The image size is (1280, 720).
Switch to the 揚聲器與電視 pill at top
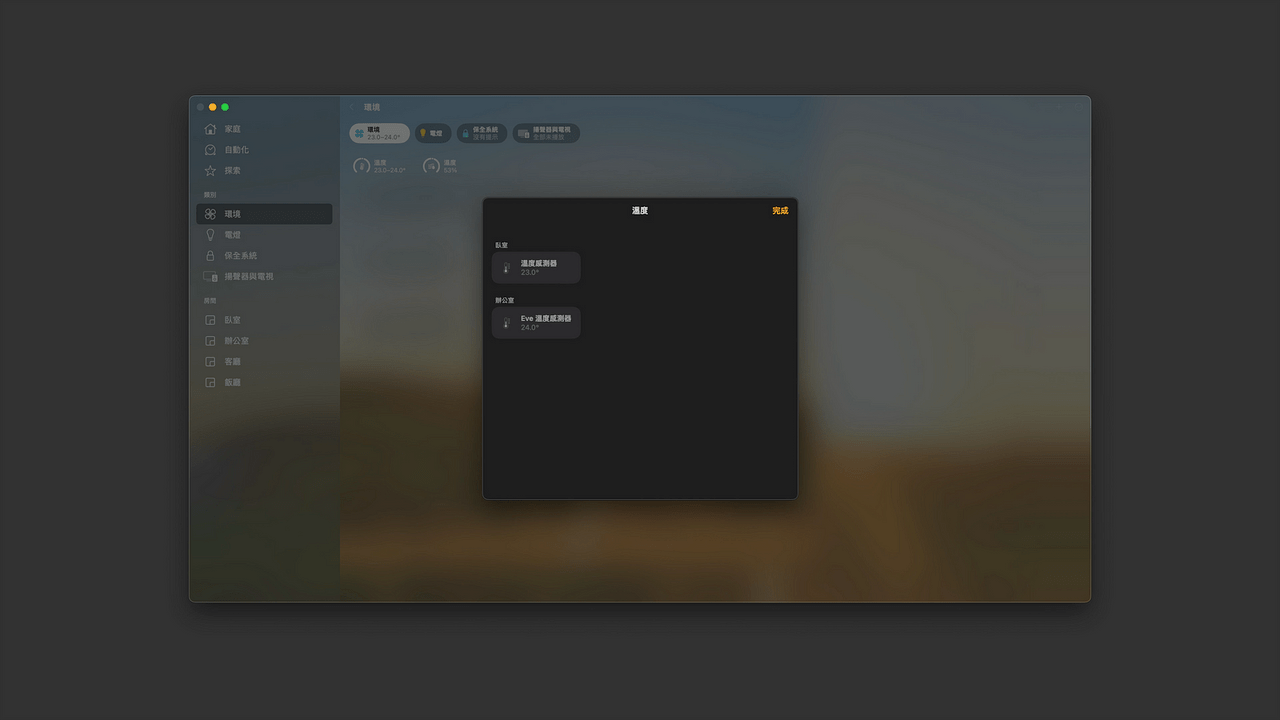546,133
